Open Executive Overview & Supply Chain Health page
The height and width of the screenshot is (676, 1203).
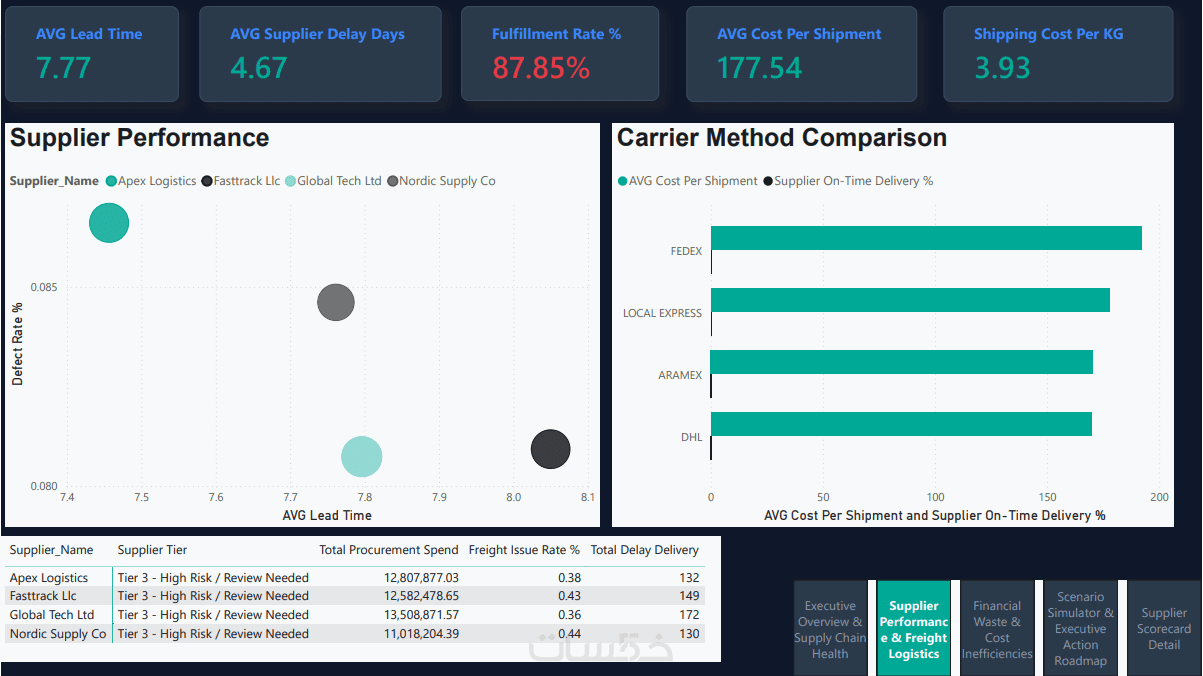[x=830, y=629]
